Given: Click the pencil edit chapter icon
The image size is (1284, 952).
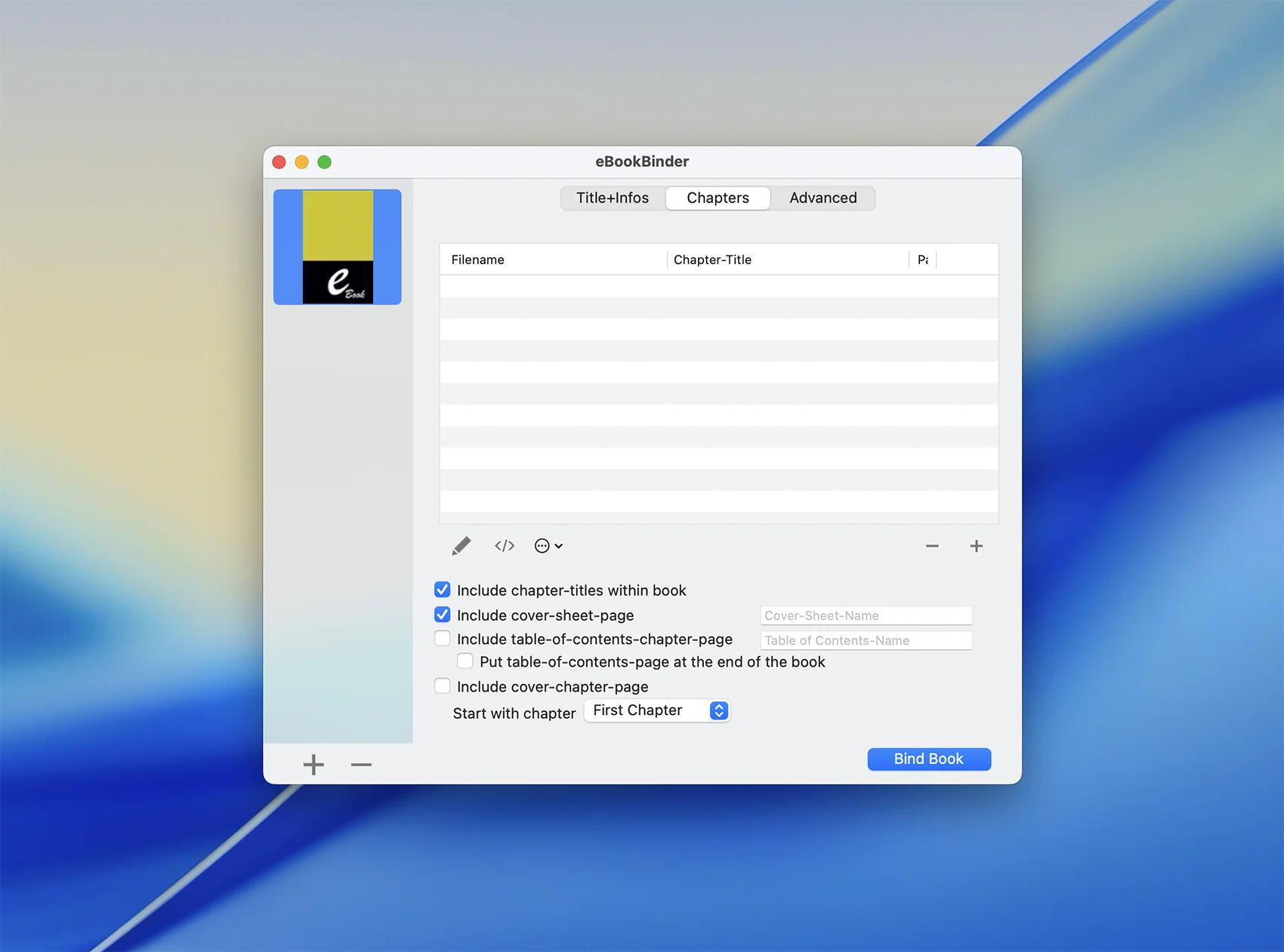Looking at the screenshot, I should click(461, 546).
